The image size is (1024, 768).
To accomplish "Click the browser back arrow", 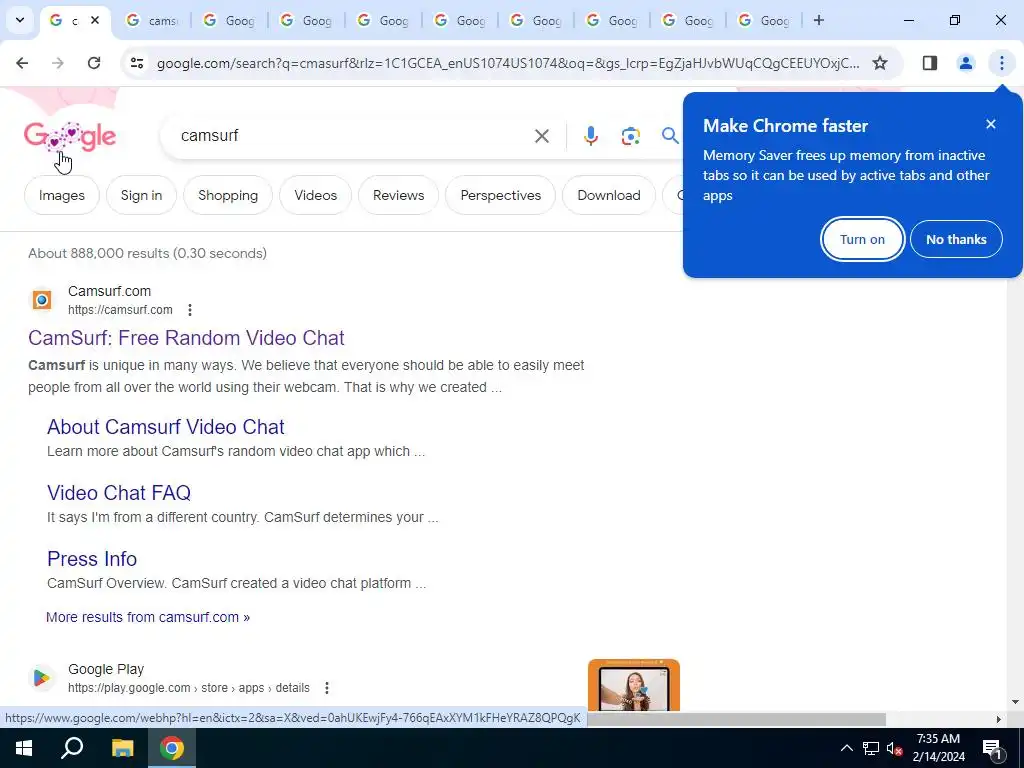I will (22, 63).
